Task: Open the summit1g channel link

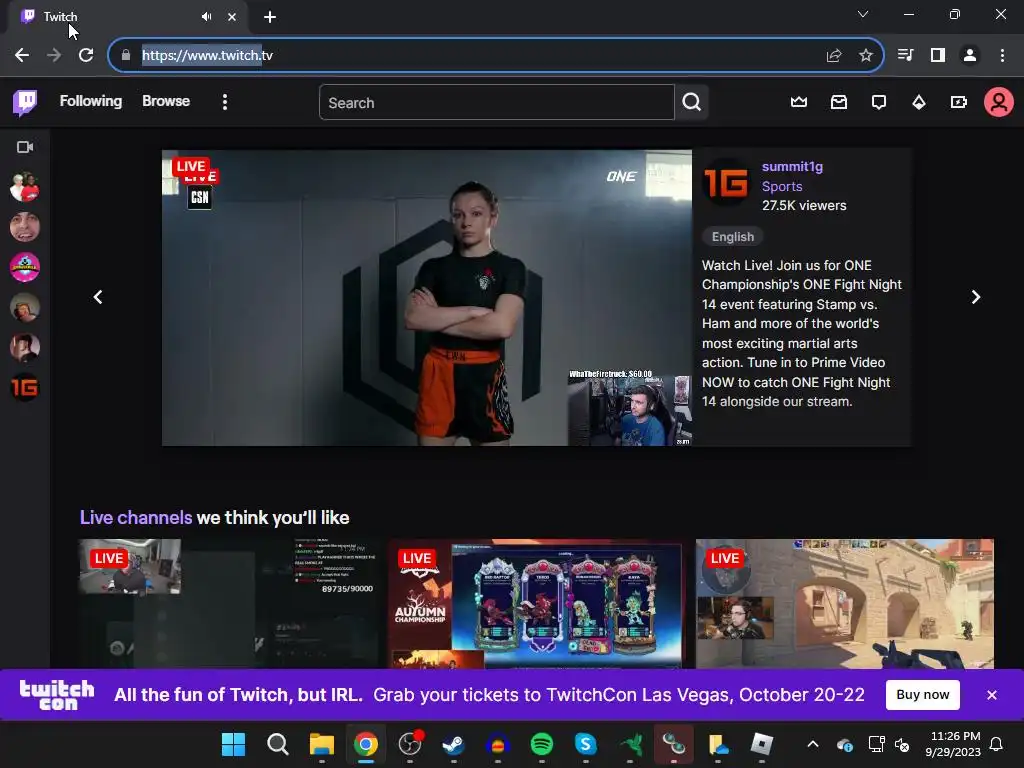Action: pos(792,167)
